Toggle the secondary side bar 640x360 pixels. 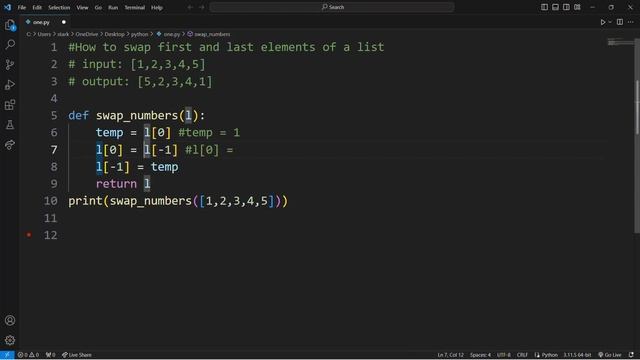566,7
